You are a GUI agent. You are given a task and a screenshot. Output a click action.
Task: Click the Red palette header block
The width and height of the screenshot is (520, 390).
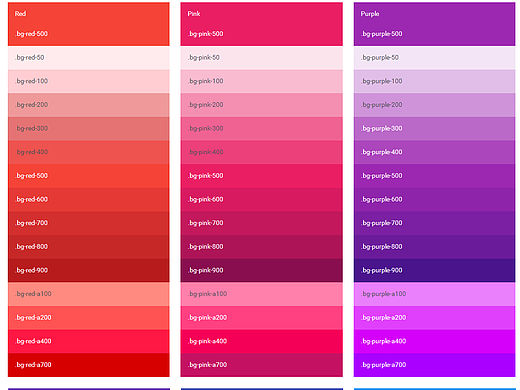pos(89,24)
